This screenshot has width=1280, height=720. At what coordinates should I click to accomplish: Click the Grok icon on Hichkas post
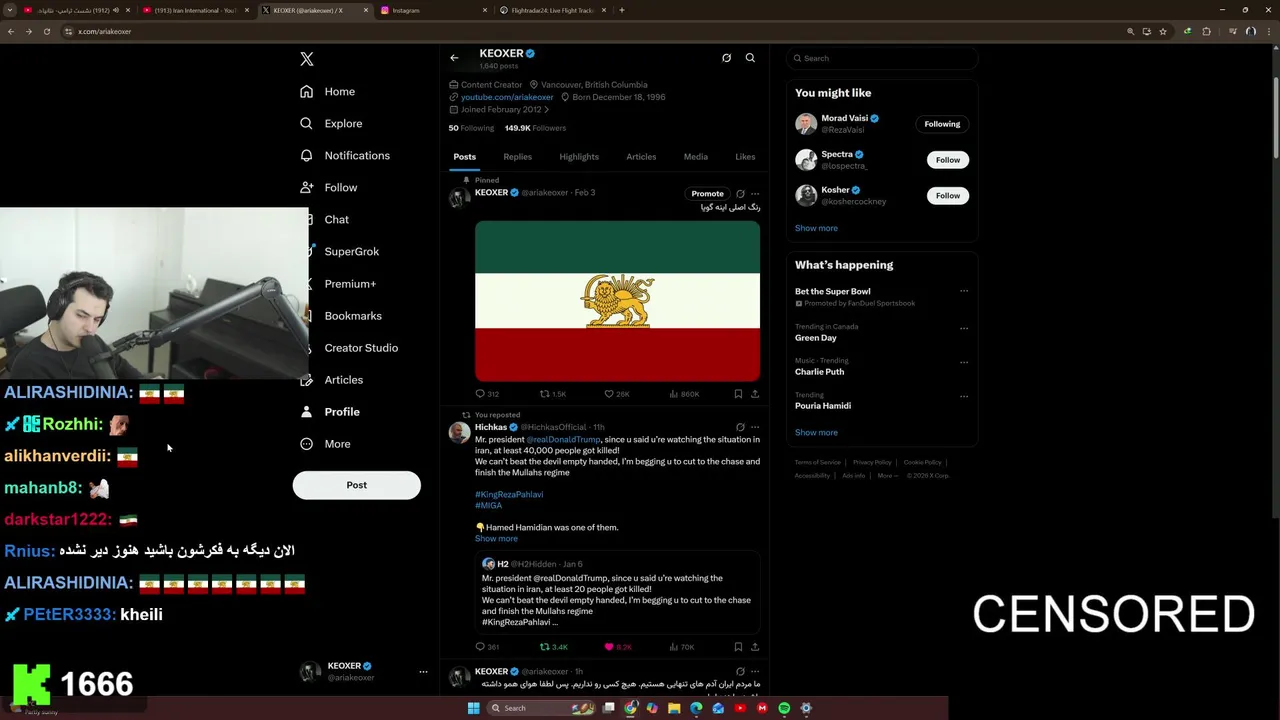pyautogui.click(x=740, y=427)
